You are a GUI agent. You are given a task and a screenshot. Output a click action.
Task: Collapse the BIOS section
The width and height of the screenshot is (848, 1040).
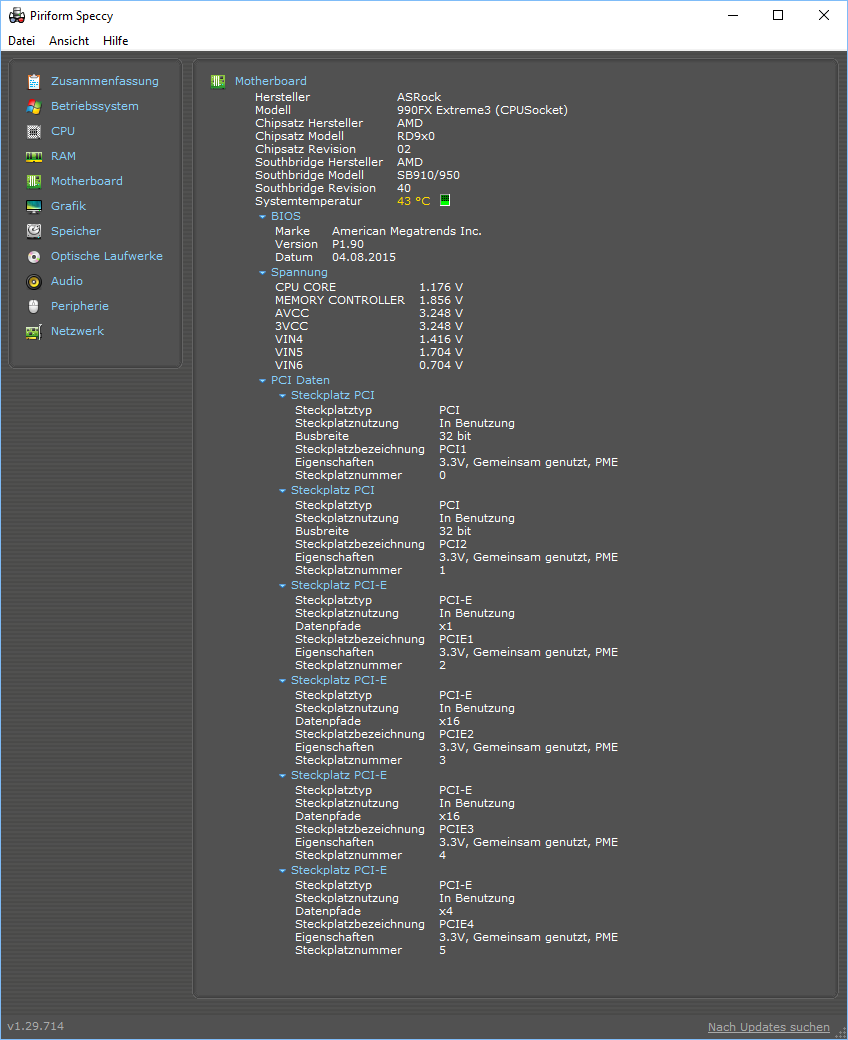(x=263, y=217)
